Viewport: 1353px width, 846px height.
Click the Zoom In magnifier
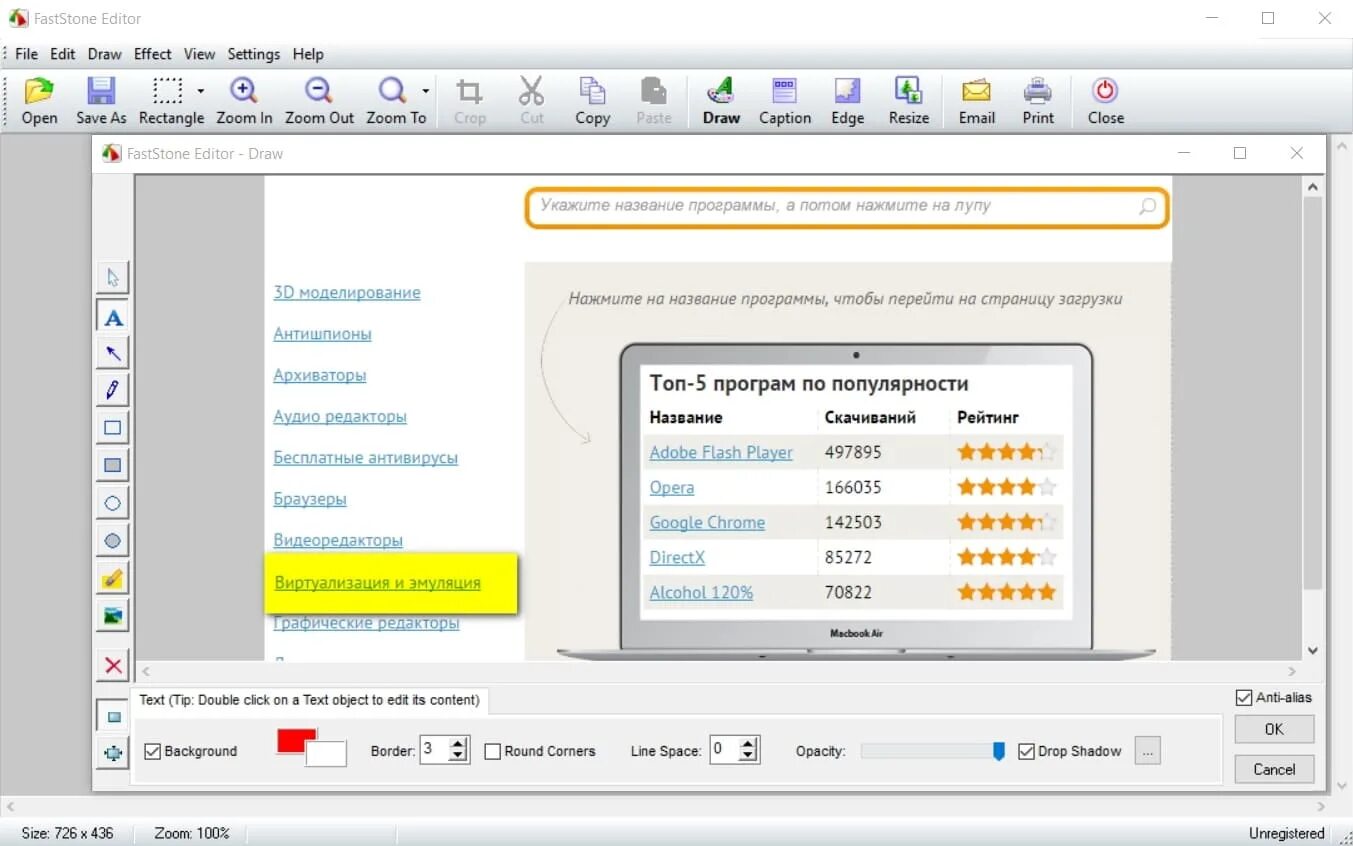244,101
